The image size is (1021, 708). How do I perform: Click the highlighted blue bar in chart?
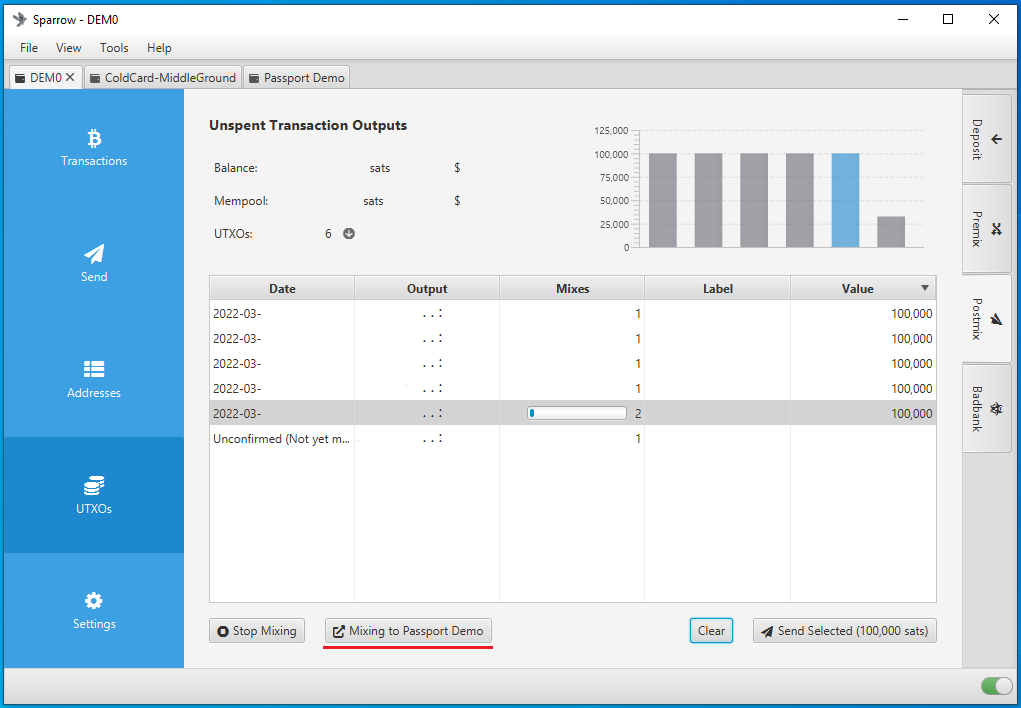click(x=845, y=201)
